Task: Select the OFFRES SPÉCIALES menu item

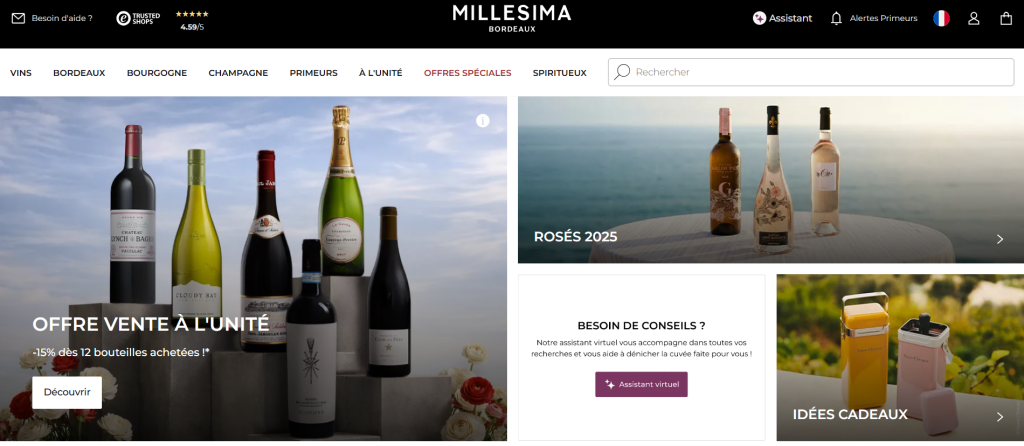Action: pos(468,73)
